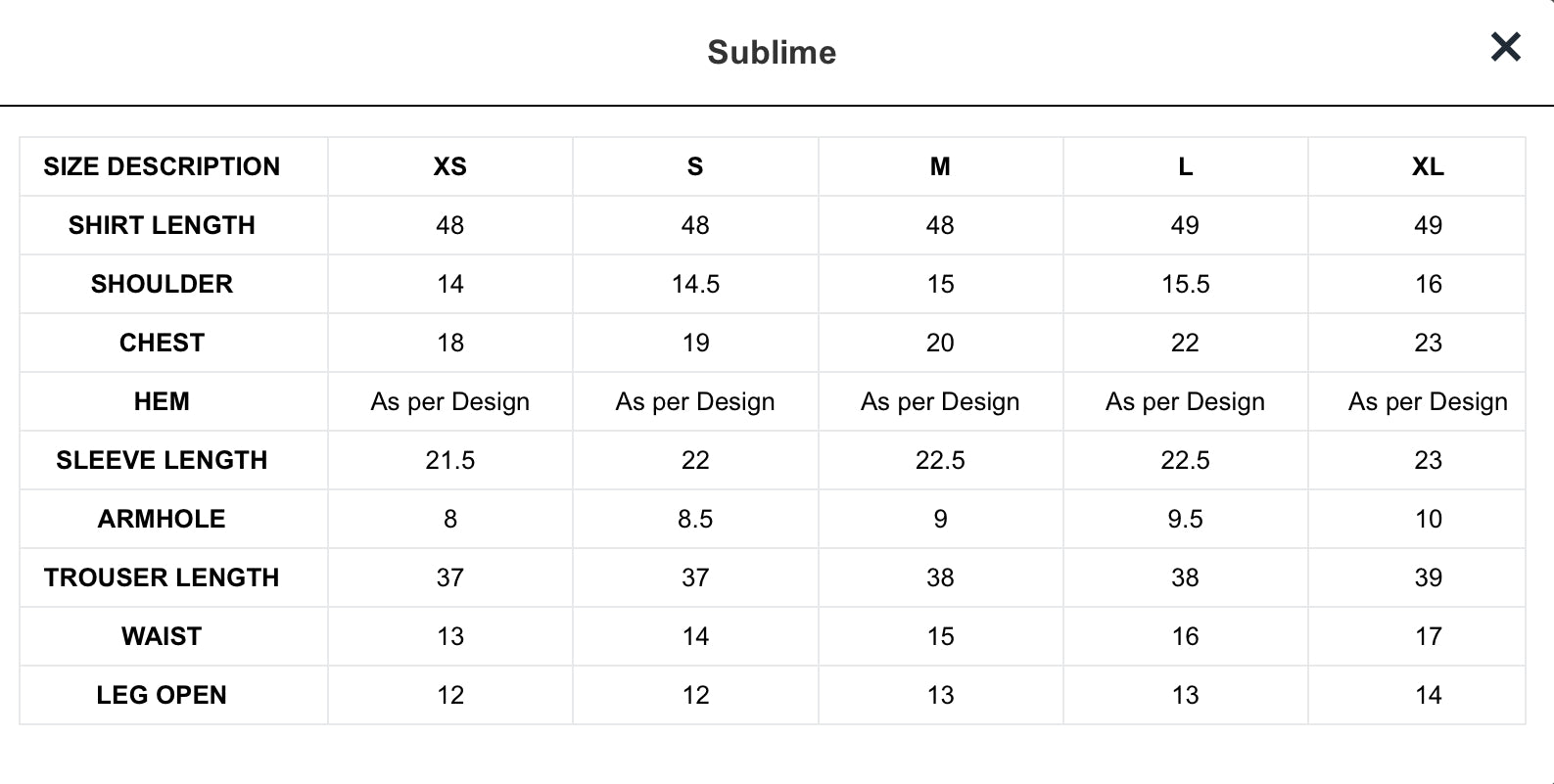Select the TROUSER LENGTH row label
This screenshot has width=1554, height=784.
coord(162,577)
